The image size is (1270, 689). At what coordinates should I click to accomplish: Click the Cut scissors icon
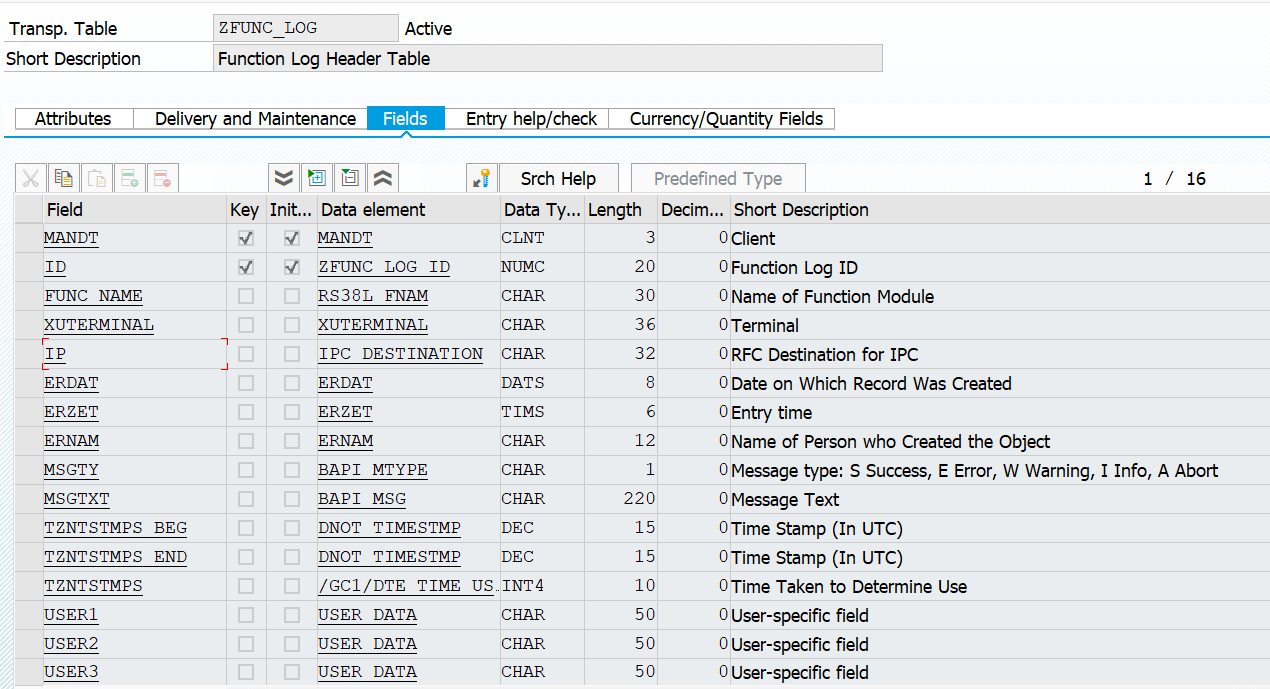tap(30, 179)
